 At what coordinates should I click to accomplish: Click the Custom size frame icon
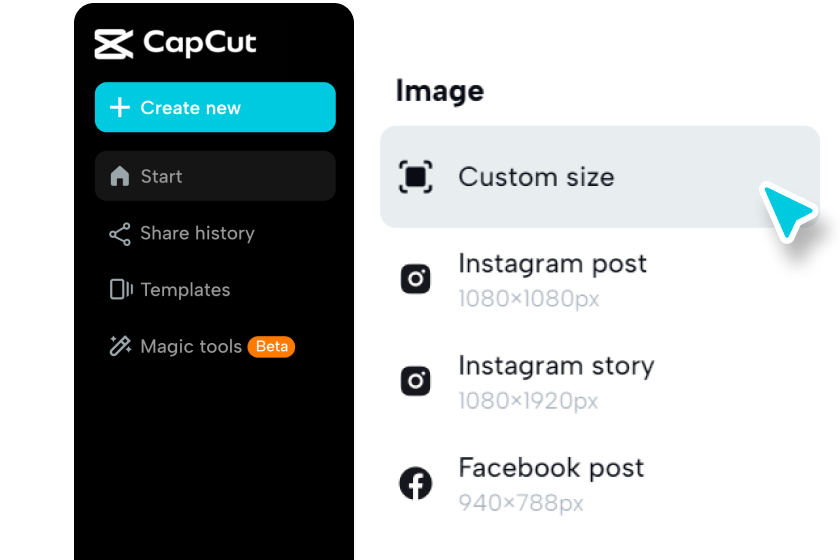416,177
